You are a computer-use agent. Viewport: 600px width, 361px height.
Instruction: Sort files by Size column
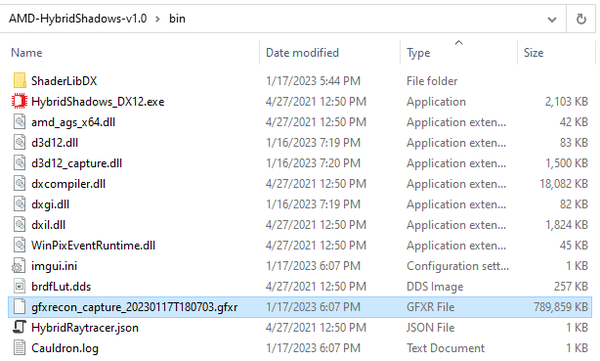pyautogui.click(x=533, y=53)
